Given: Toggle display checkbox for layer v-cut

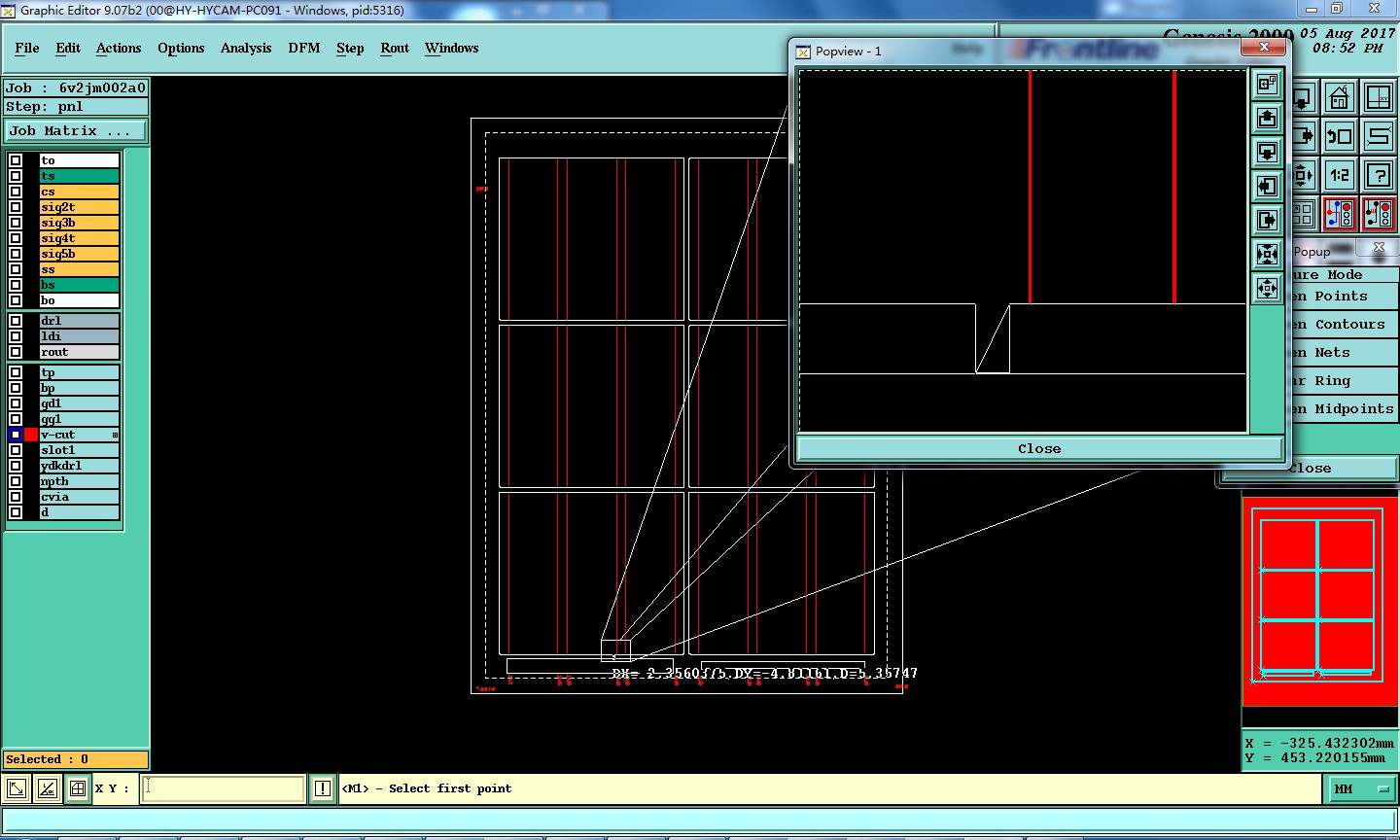Looking at the screenshot, I should click(x=16, y=435).
